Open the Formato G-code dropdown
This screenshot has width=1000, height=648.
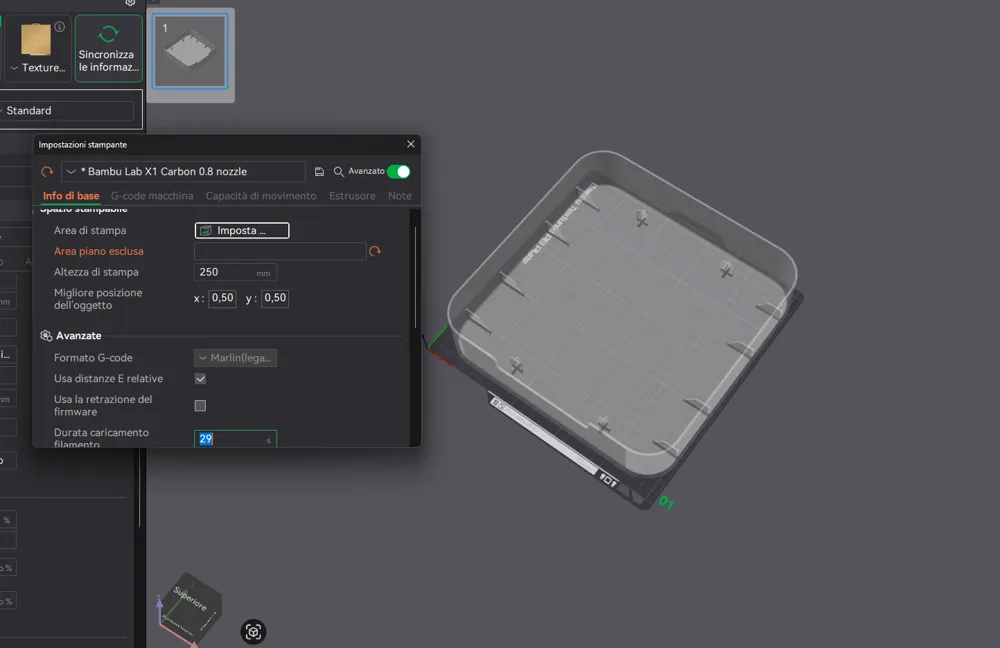[235, 358]
